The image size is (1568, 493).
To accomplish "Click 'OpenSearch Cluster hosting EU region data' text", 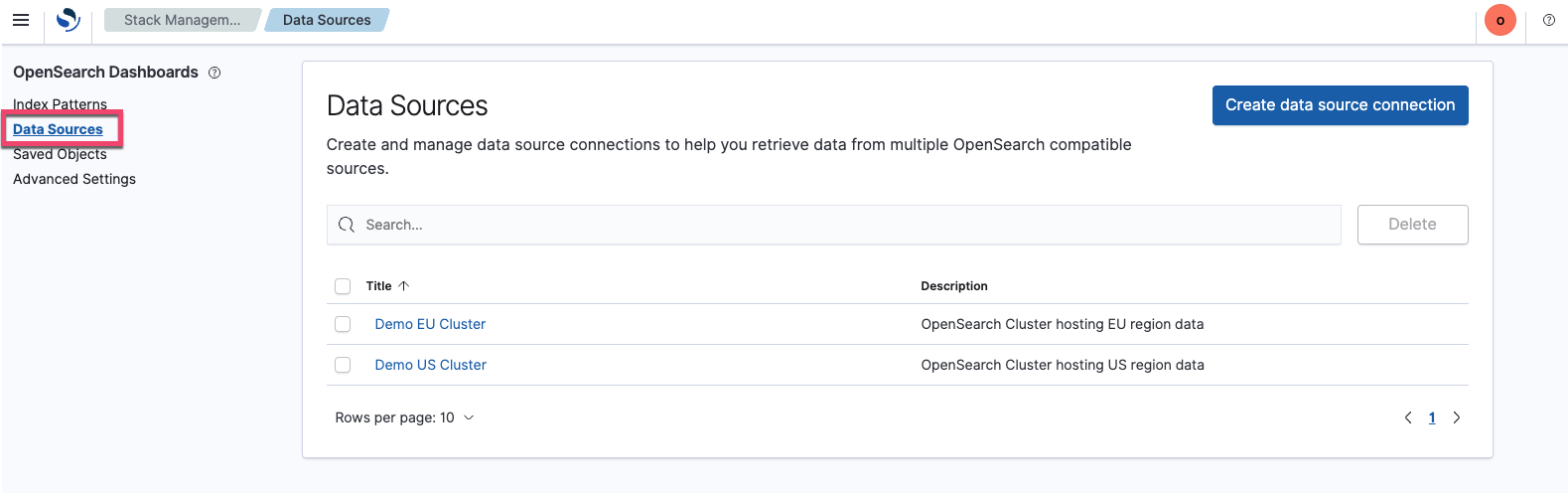I will pyautogui.click(x=1062, y=324).
